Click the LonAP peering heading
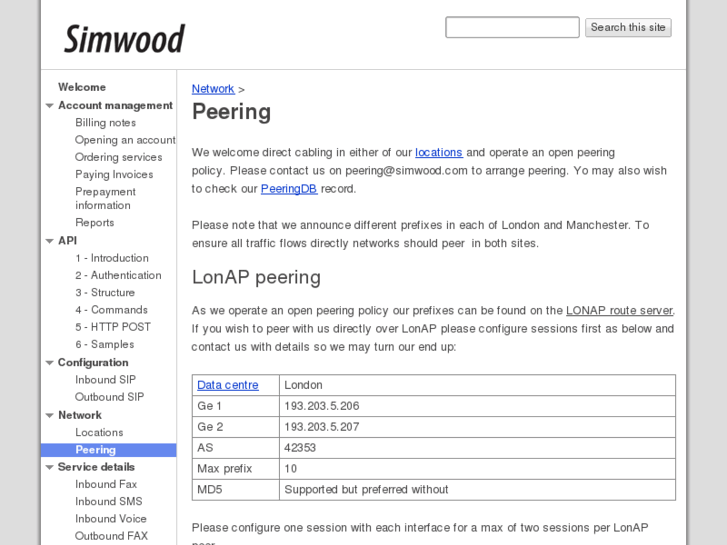 pos(256,277)
